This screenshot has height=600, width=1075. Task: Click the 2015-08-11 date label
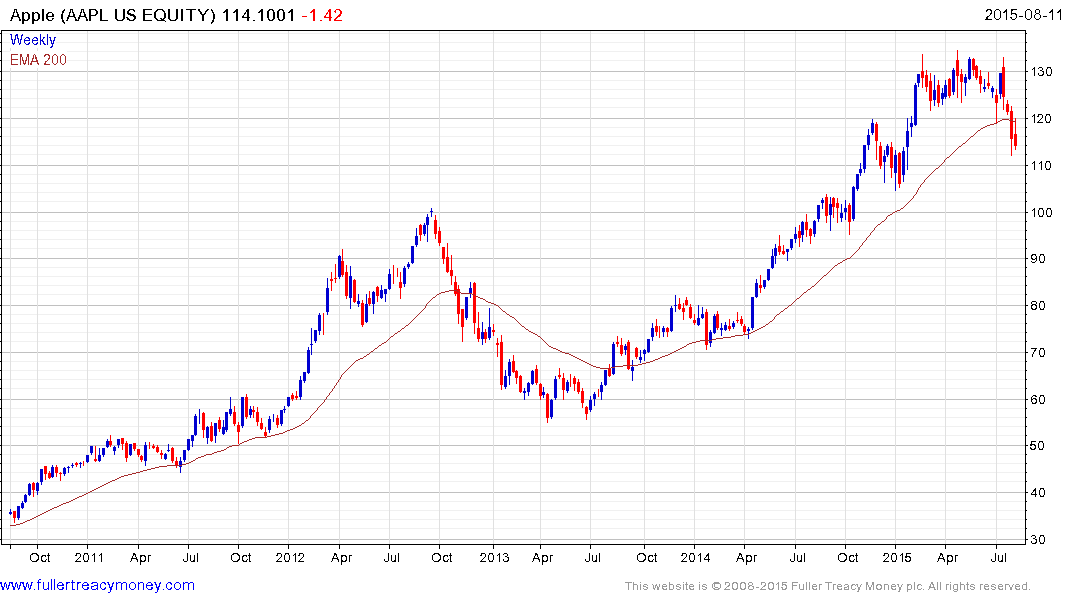(x=1023, y=14)
